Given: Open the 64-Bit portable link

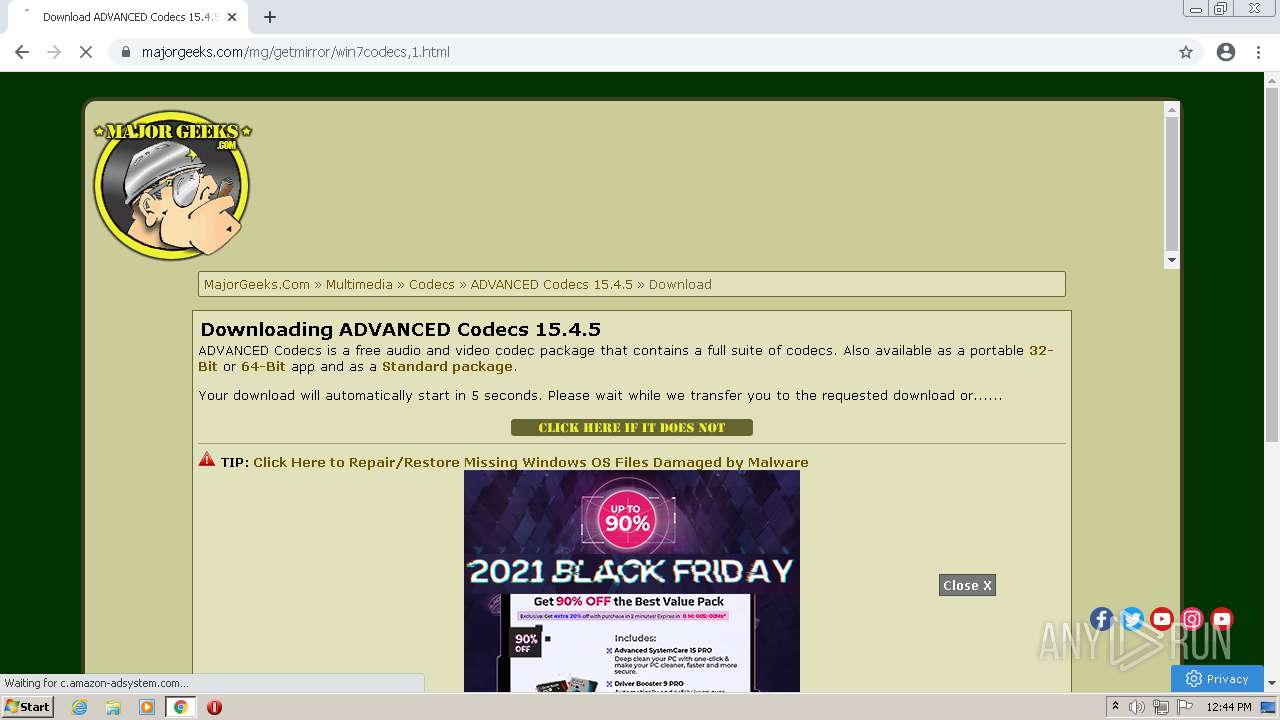Looking at the screenshot, I should [x=263, y=367].
